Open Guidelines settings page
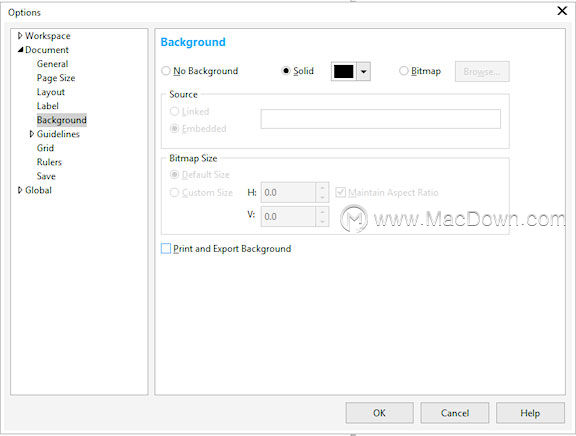This screenshot has height=436, width=576. 58,134
